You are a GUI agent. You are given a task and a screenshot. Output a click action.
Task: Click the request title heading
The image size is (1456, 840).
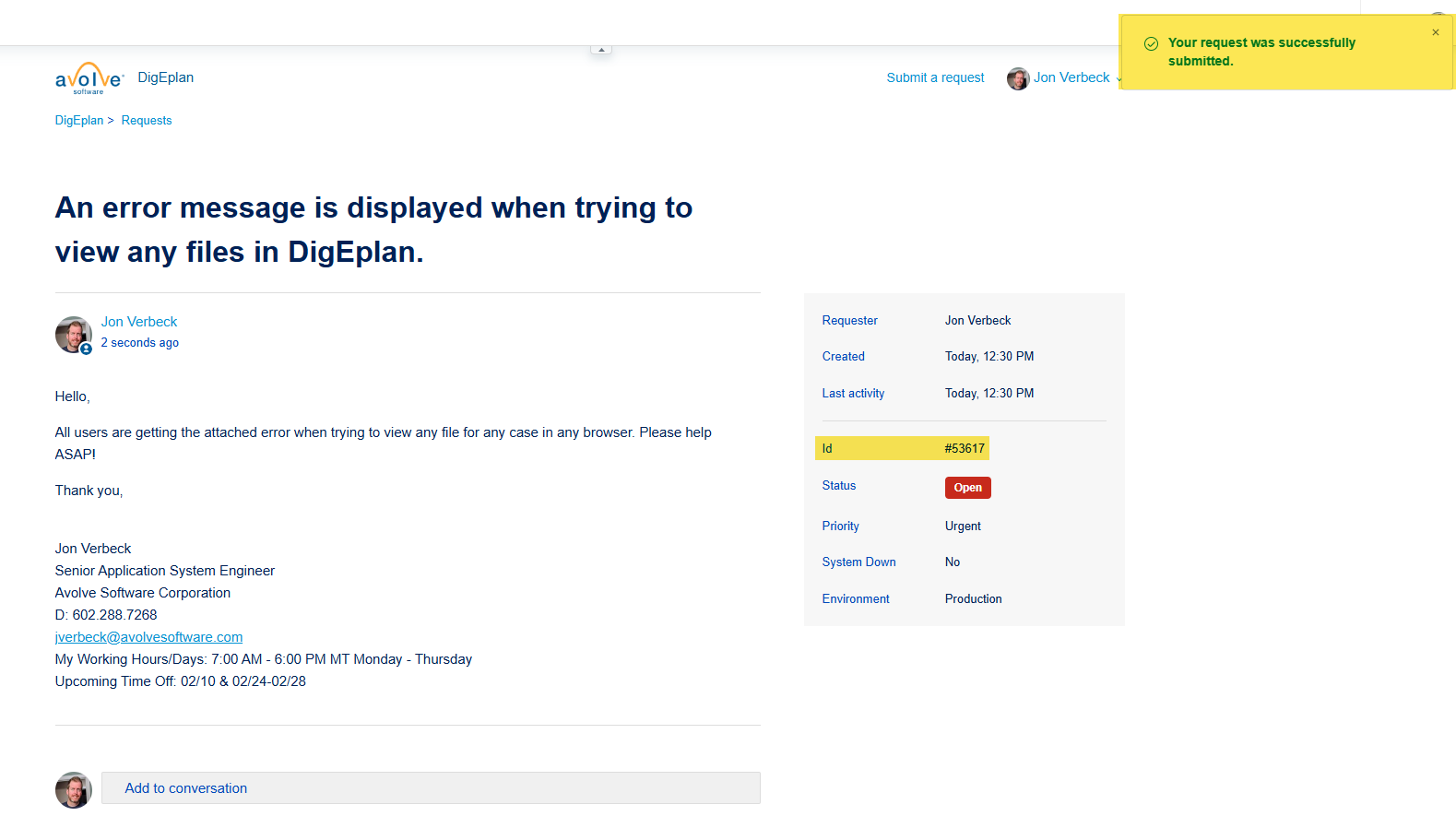[373, 230]
